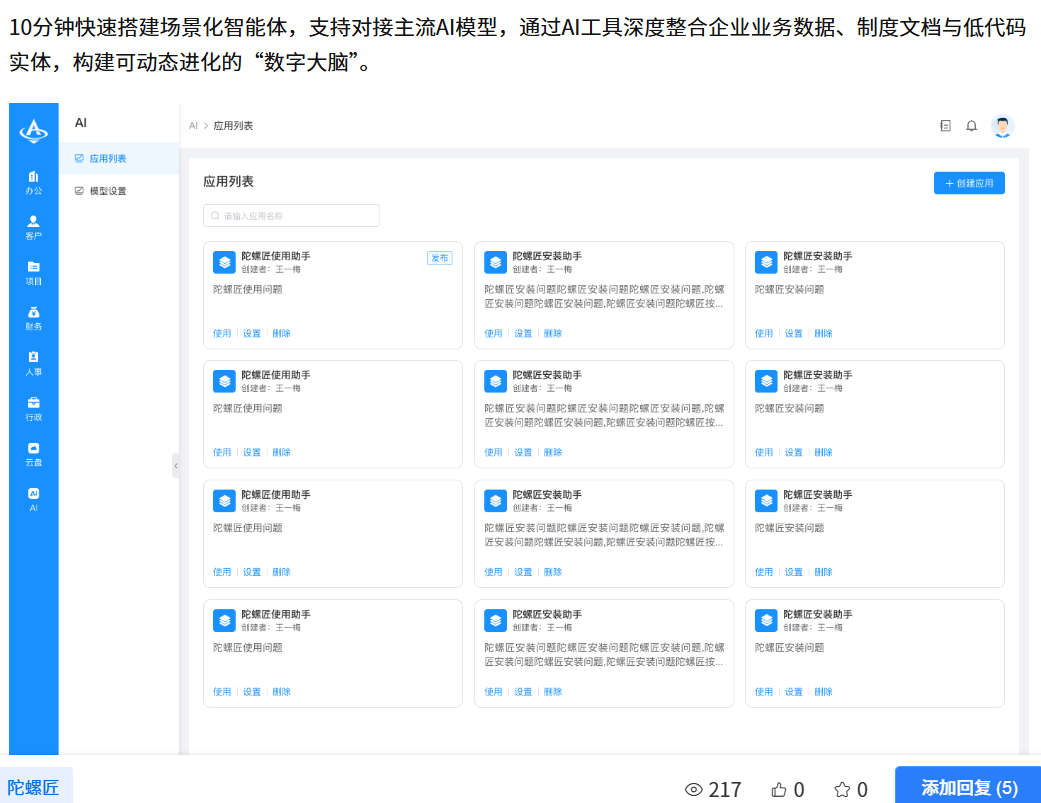Click the 添加回复 (5) button
Viewport: 1041px width, 803px height.
969,787
